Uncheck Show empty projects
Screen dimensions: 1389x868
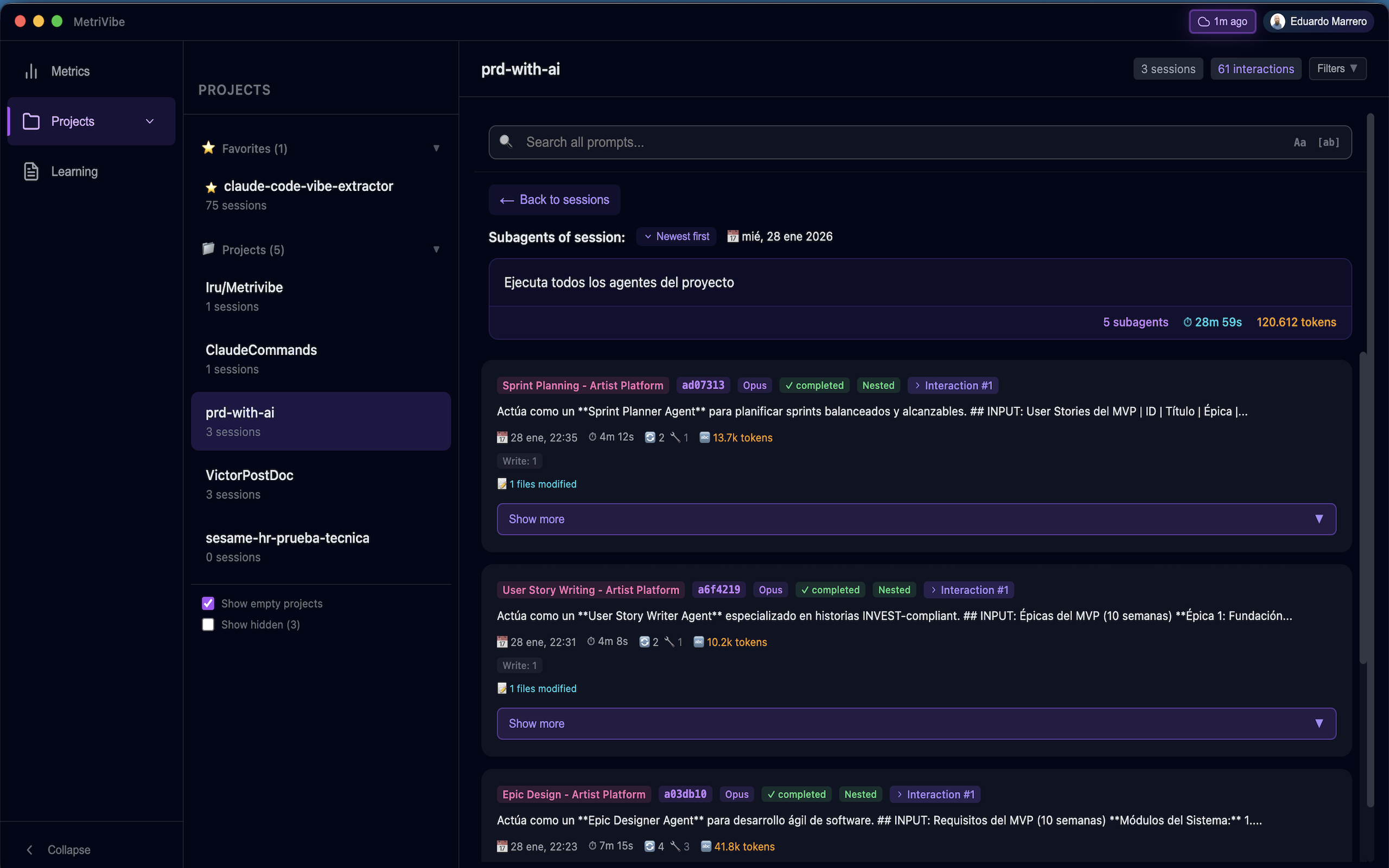point(208,603)
